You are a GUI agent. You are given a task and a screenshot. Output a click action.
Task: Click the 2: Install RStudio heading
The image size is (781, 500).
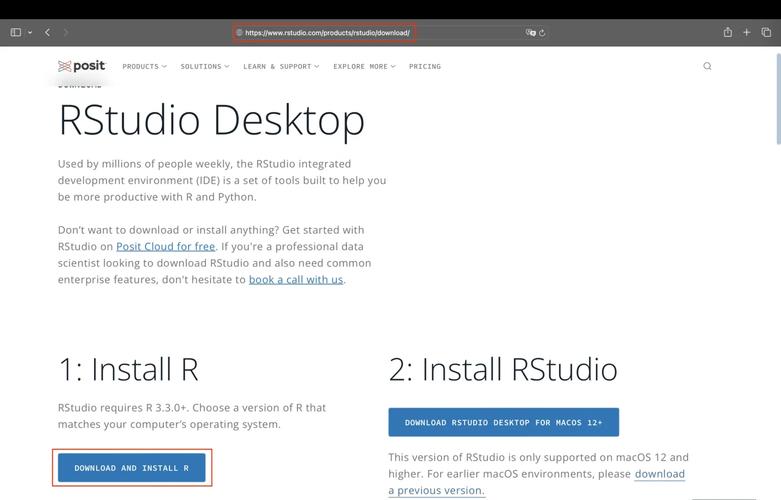coord(503,369)
